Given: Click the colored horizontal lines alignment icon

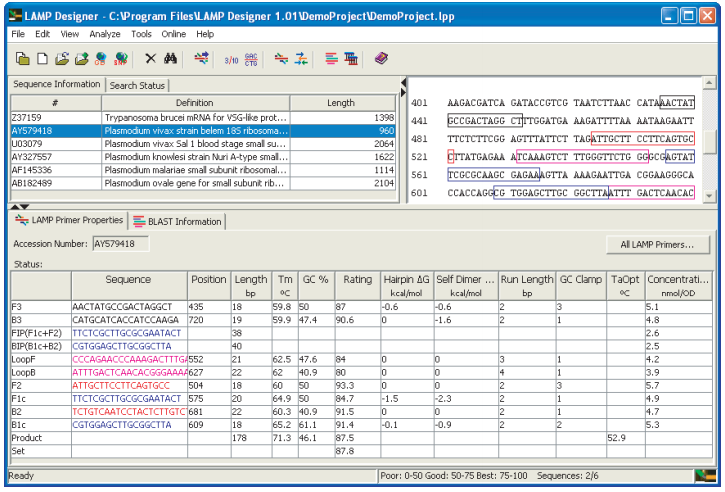Looking at the screenshot, I should pos(331,59).
